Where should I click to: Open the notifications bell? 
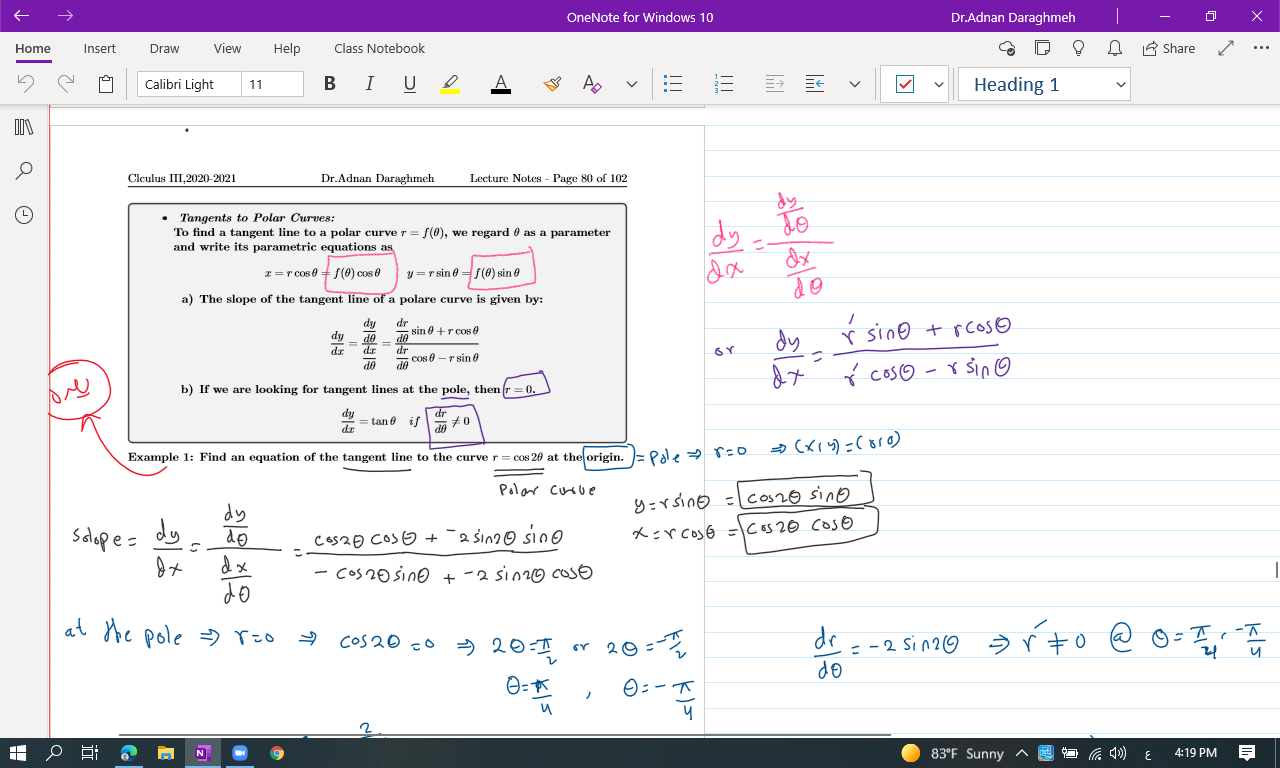click(1114, 48)
